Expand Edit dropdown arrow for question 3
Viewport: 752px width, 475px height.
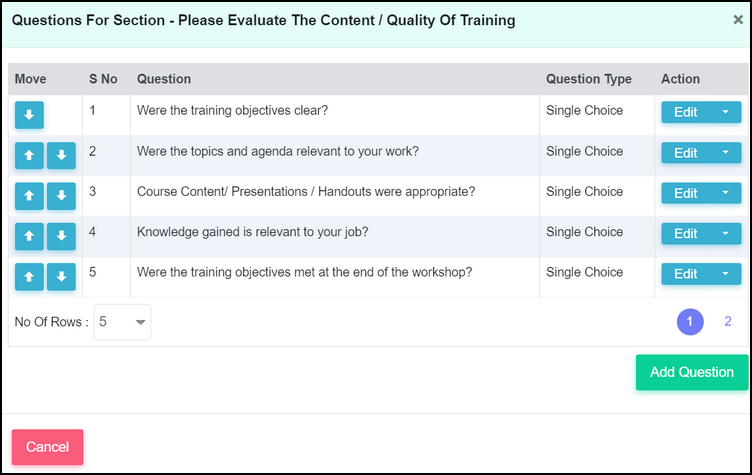(726, 193)
